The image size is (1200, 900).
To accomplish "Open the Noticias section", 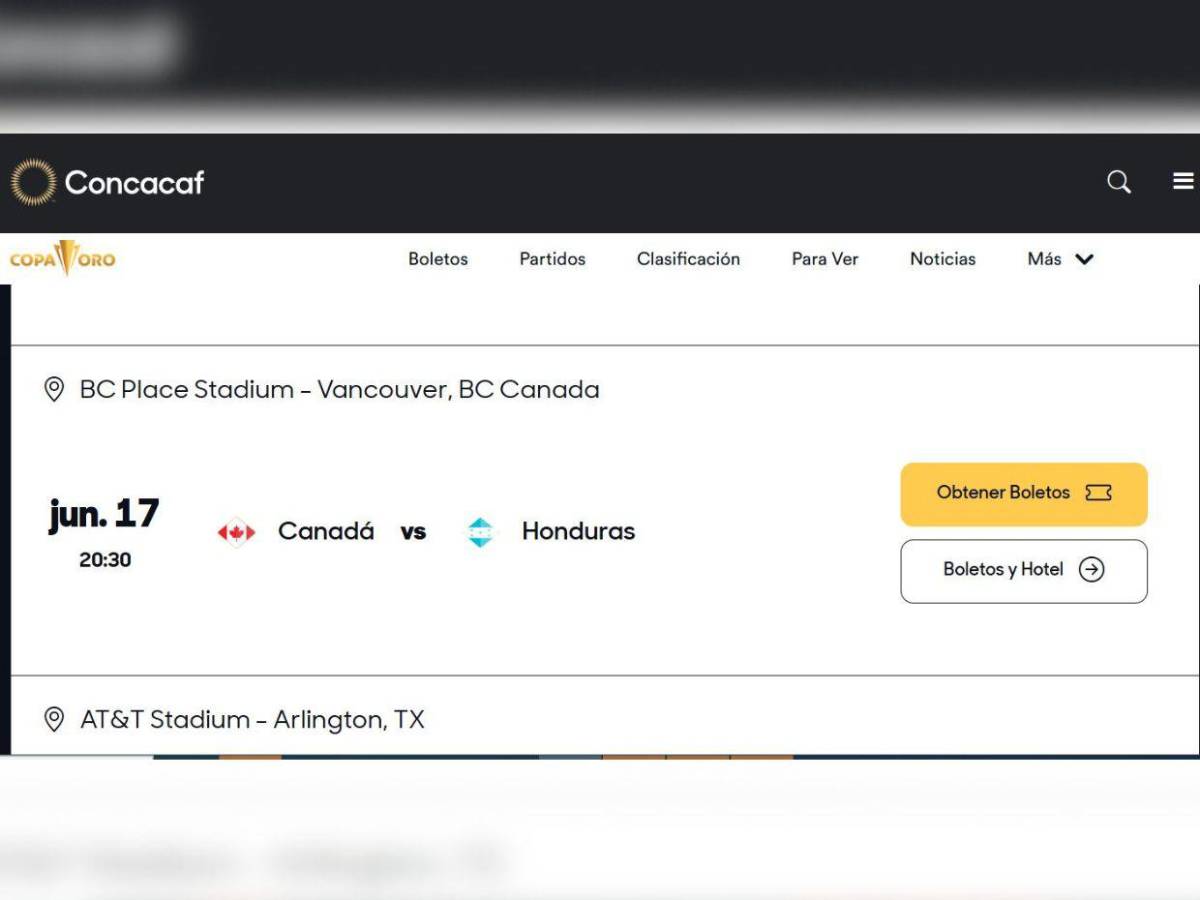I will (942, 259).
